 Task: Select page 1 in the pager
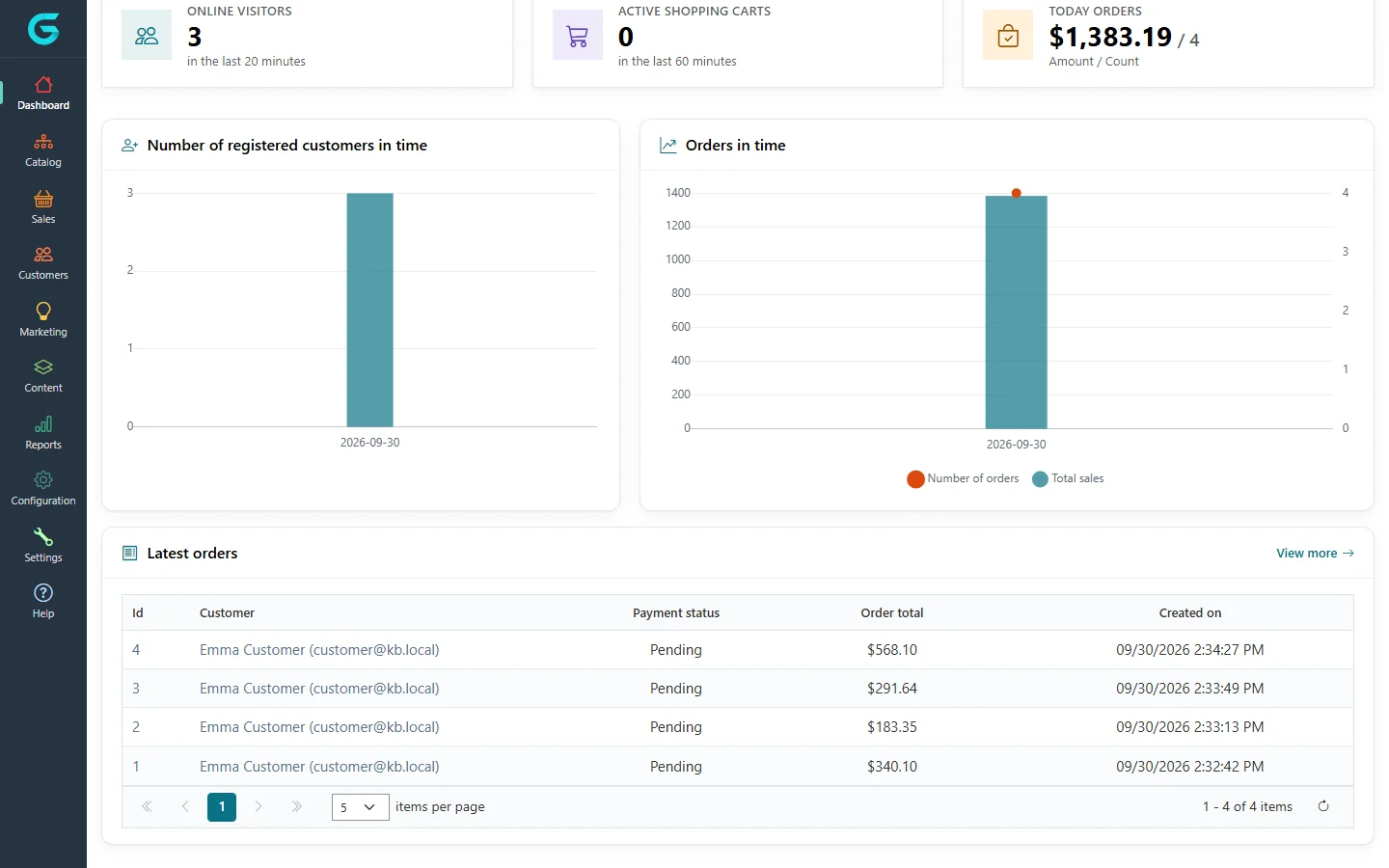coord(222,807)
